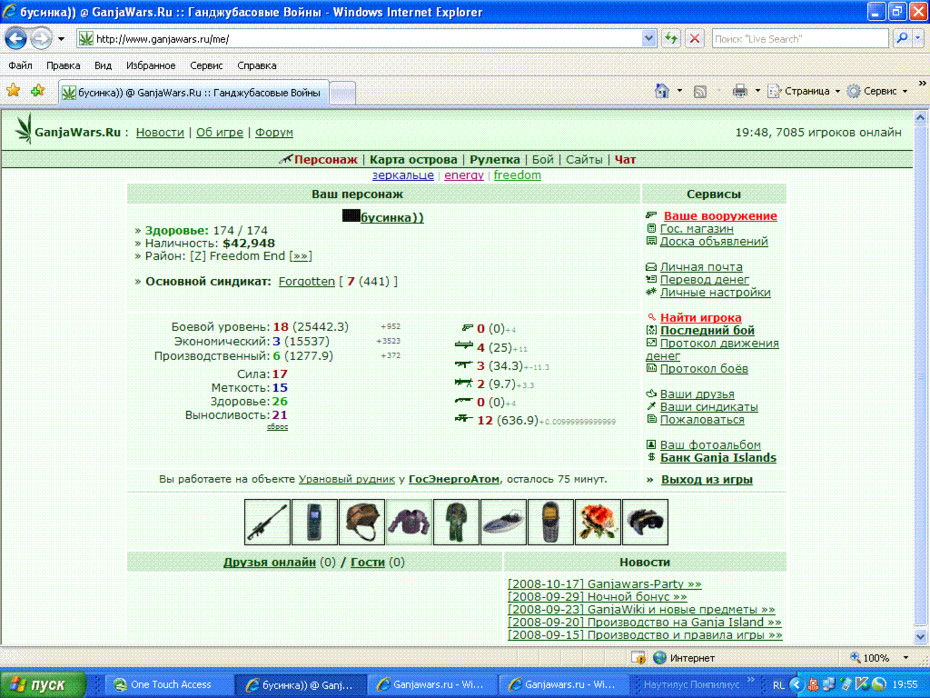Image resolution: width=930 pixels, height=698 pixels.
Task: Open the Forgotten syndicate link
Action: 307,281
